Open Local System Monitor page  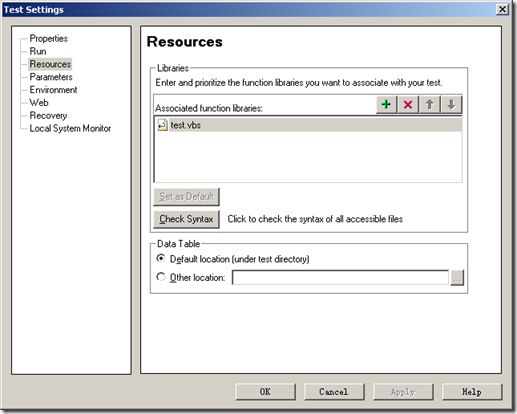70,128
